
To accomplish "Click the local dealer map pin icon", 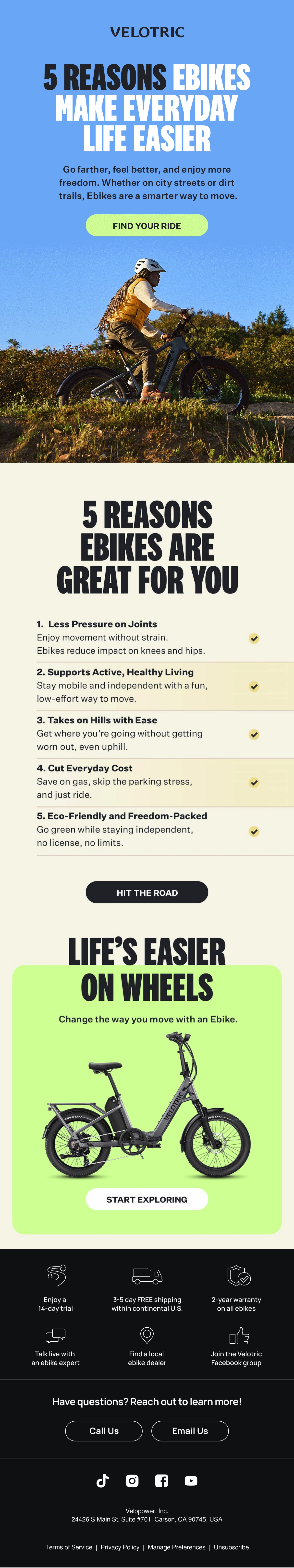I will click(x=147, y=1335).
